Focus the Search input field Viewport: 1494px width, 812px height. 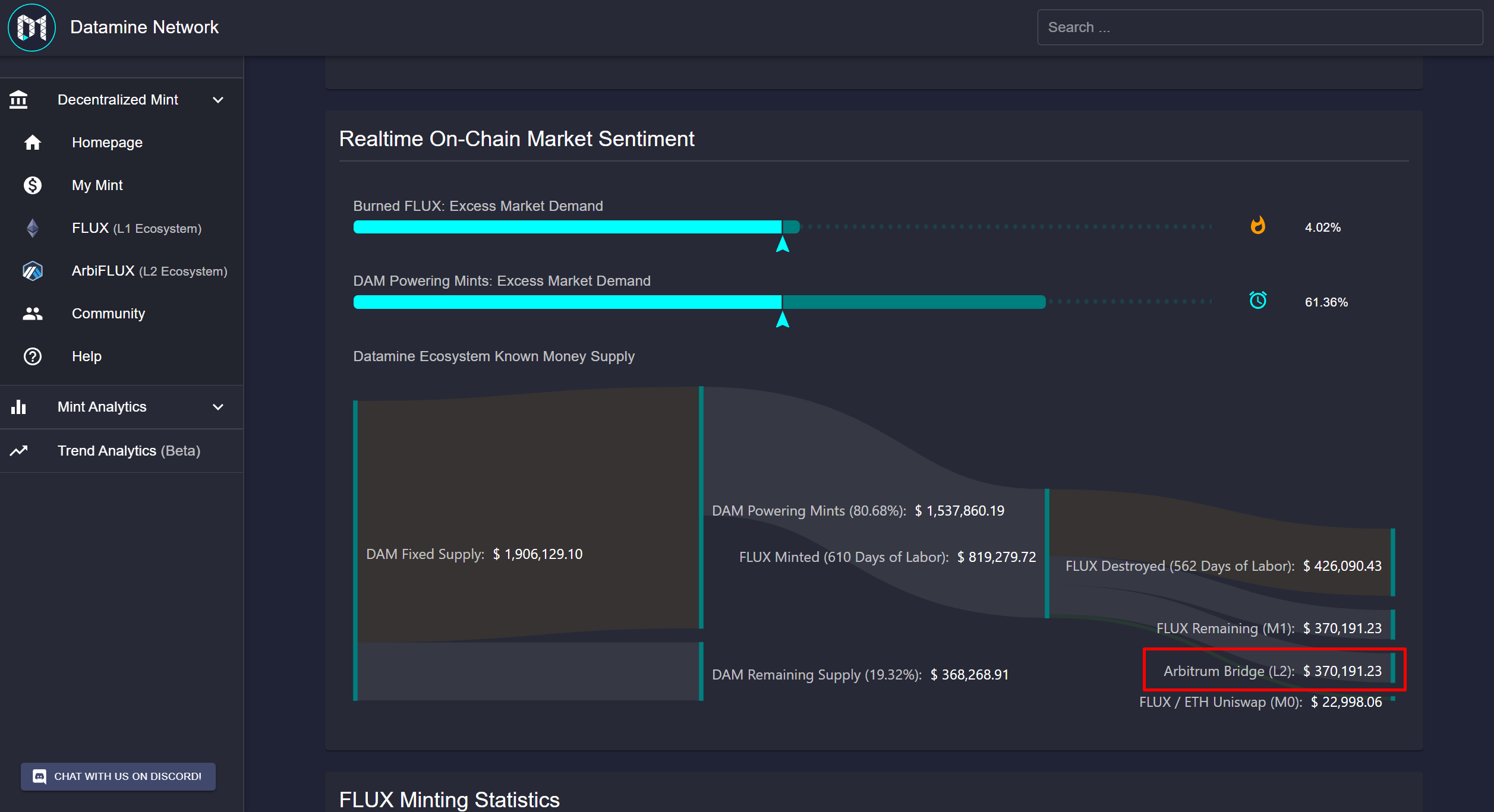(1260, 27)
